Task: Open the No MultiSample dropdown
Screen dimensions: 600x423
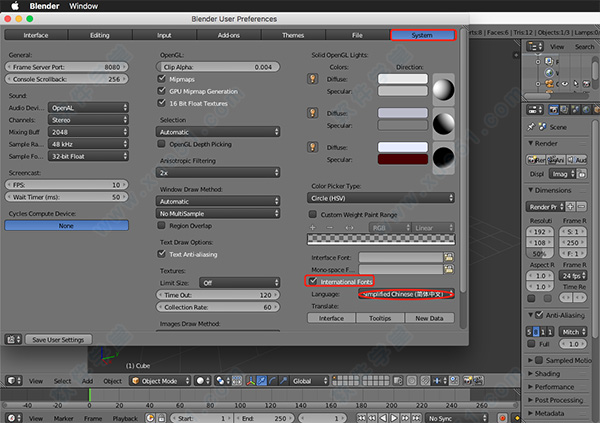Action: (x=218, y=214)
